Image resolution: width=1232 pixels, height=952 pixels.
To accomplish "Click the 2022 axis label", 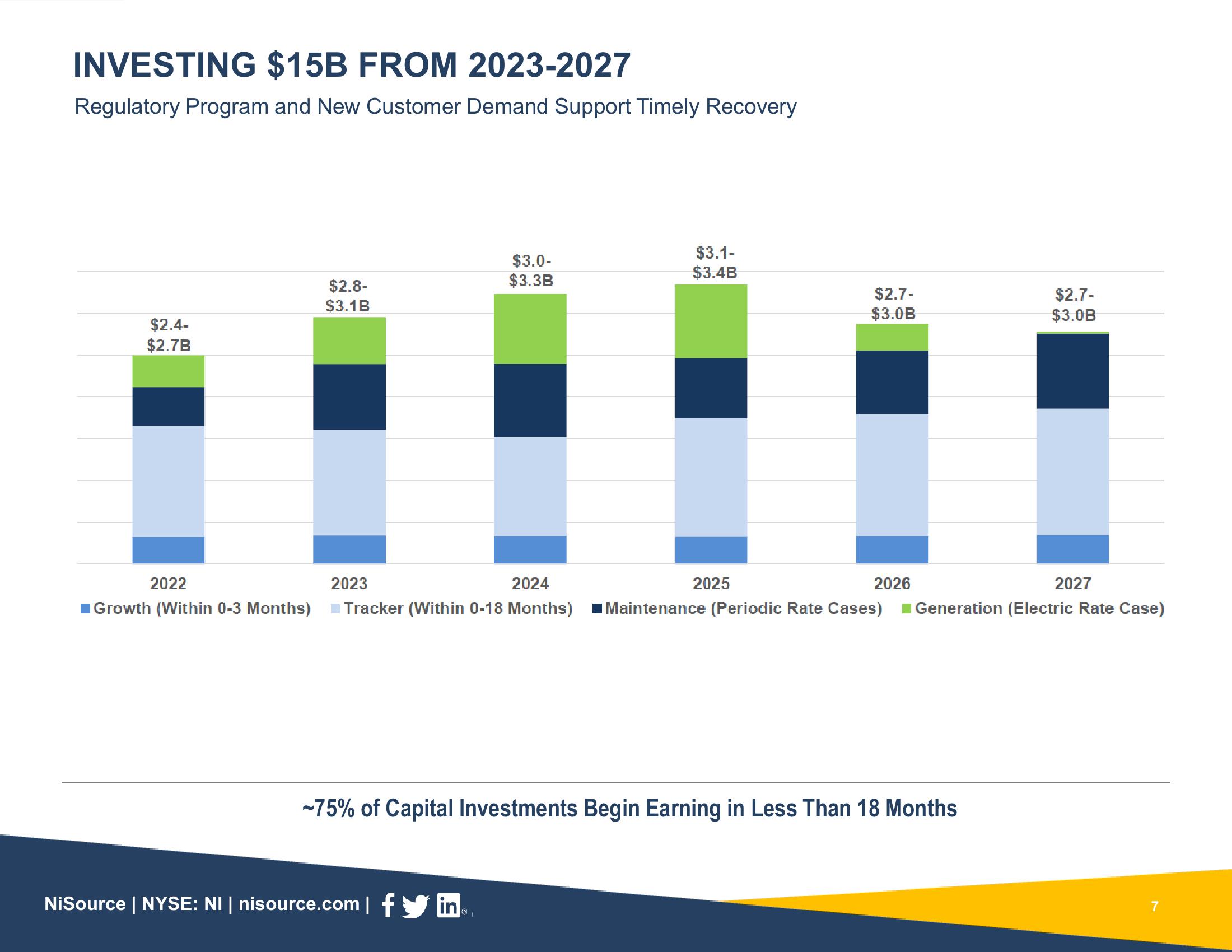I will [x=168, y=583].
